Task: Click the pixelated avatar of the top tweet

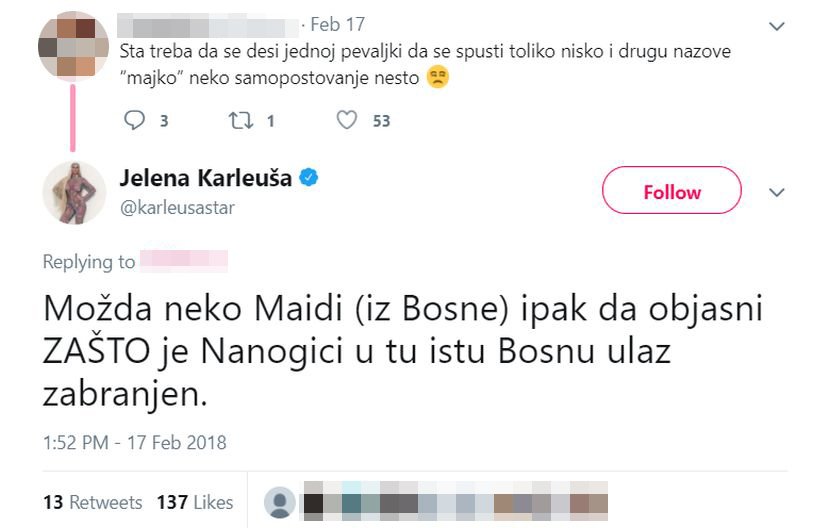Action: click(x=73, y=46)
